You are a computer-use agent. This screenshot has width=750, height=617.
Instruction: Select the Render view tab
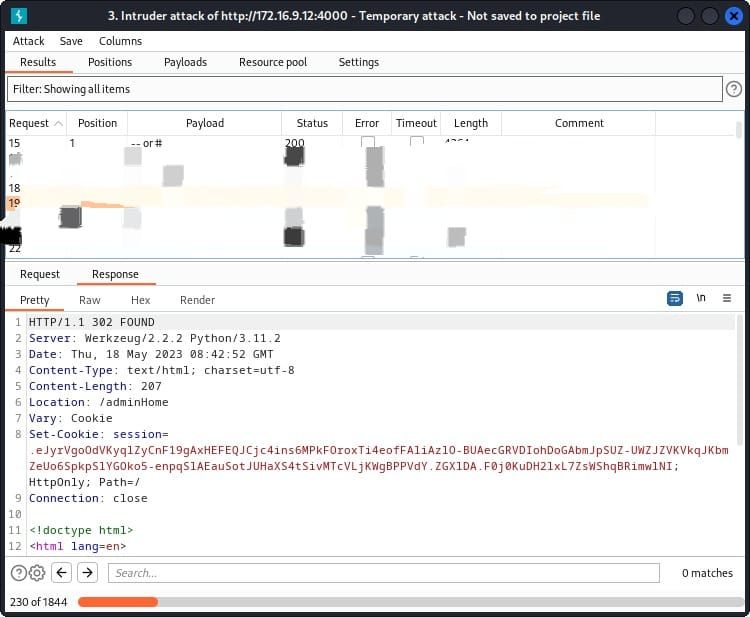click(197, 300)
